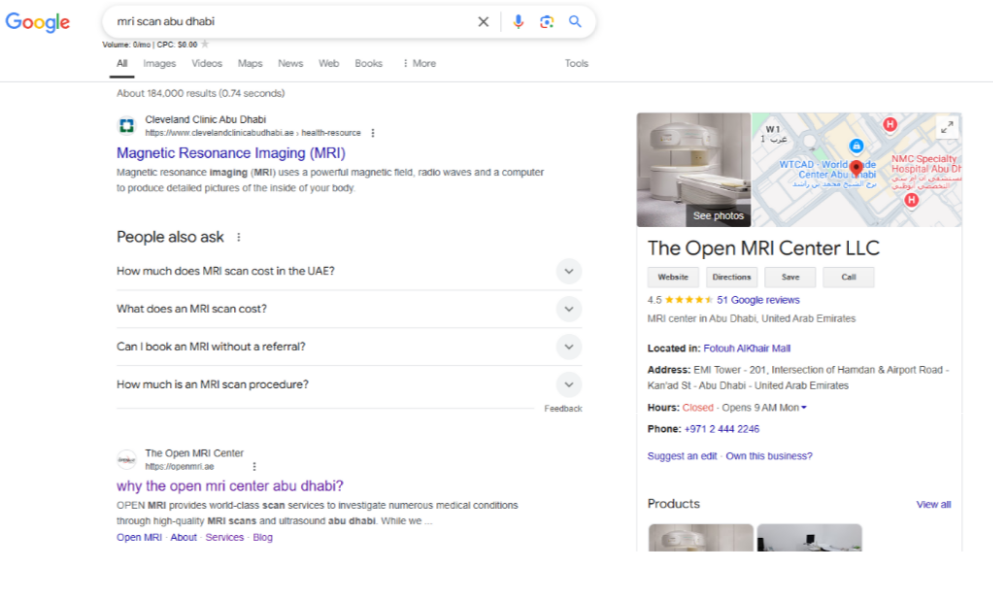Click The Open MRI Center favicon
Viewport: 993px width, 601px height.
tap(127, 459)
